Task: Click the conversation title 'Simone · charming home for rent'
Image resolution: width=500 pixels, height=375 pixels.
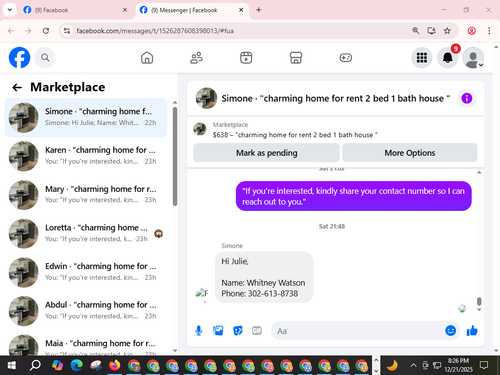Action: (336, 99)
